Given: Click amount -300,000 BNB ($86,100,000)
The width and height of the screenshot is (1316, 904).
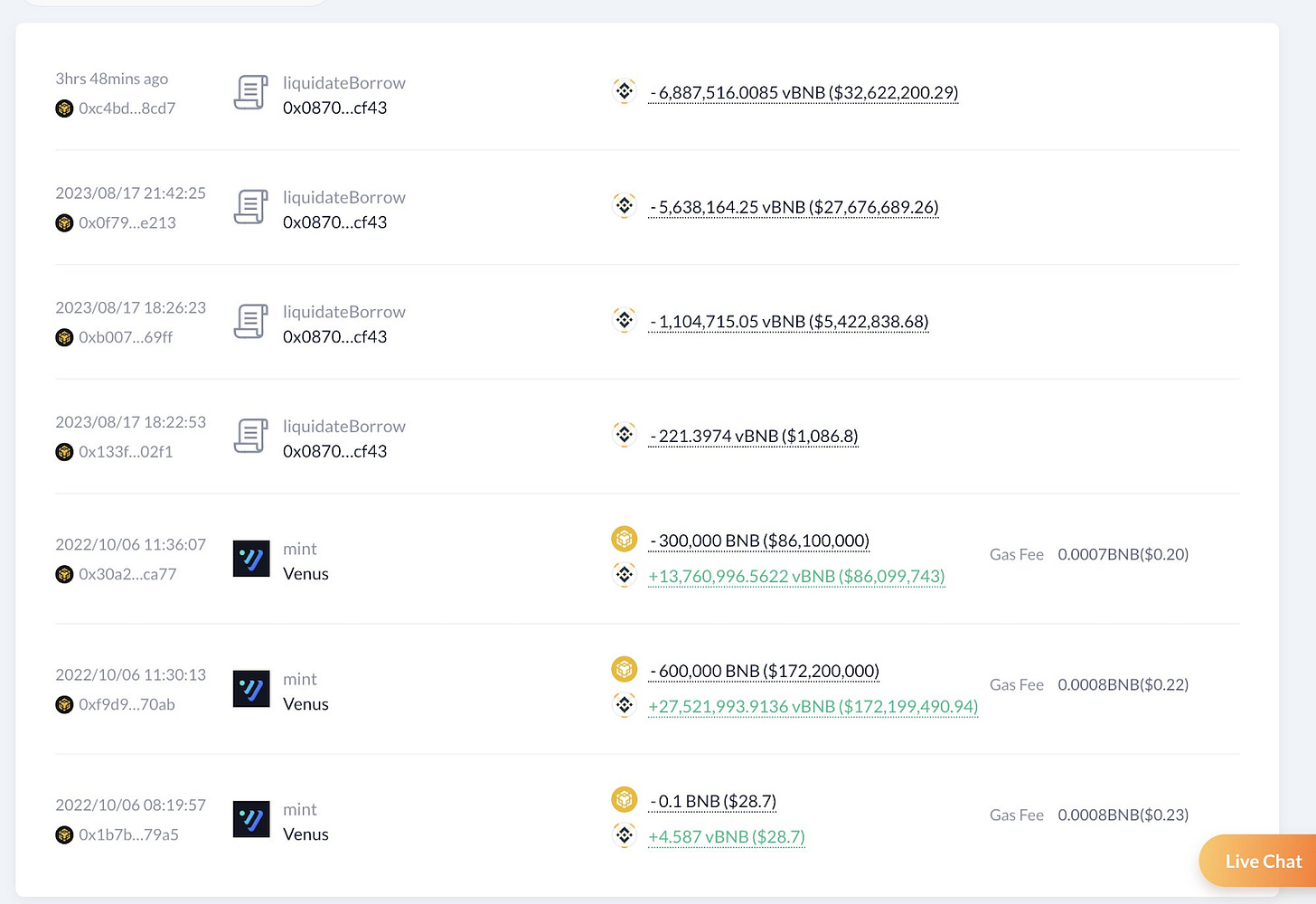Looking at the screenshot, I should [x=759, y=541].
